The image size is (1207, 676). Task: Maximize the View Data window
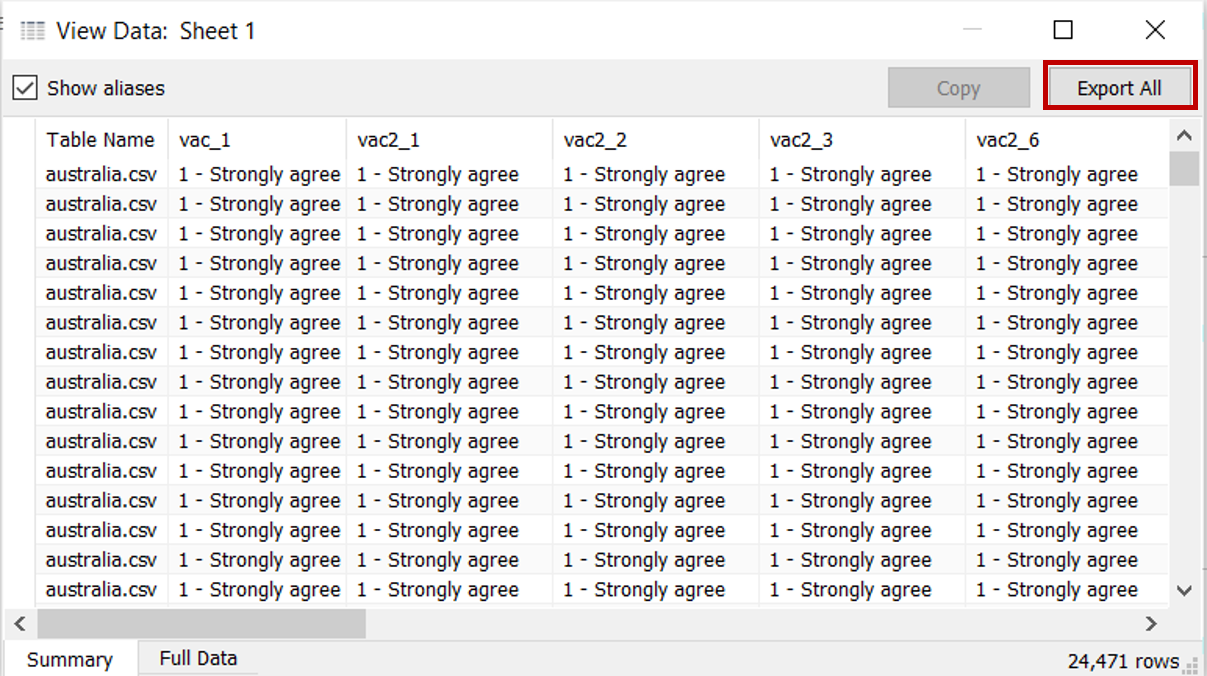(x=1063, y=30)
